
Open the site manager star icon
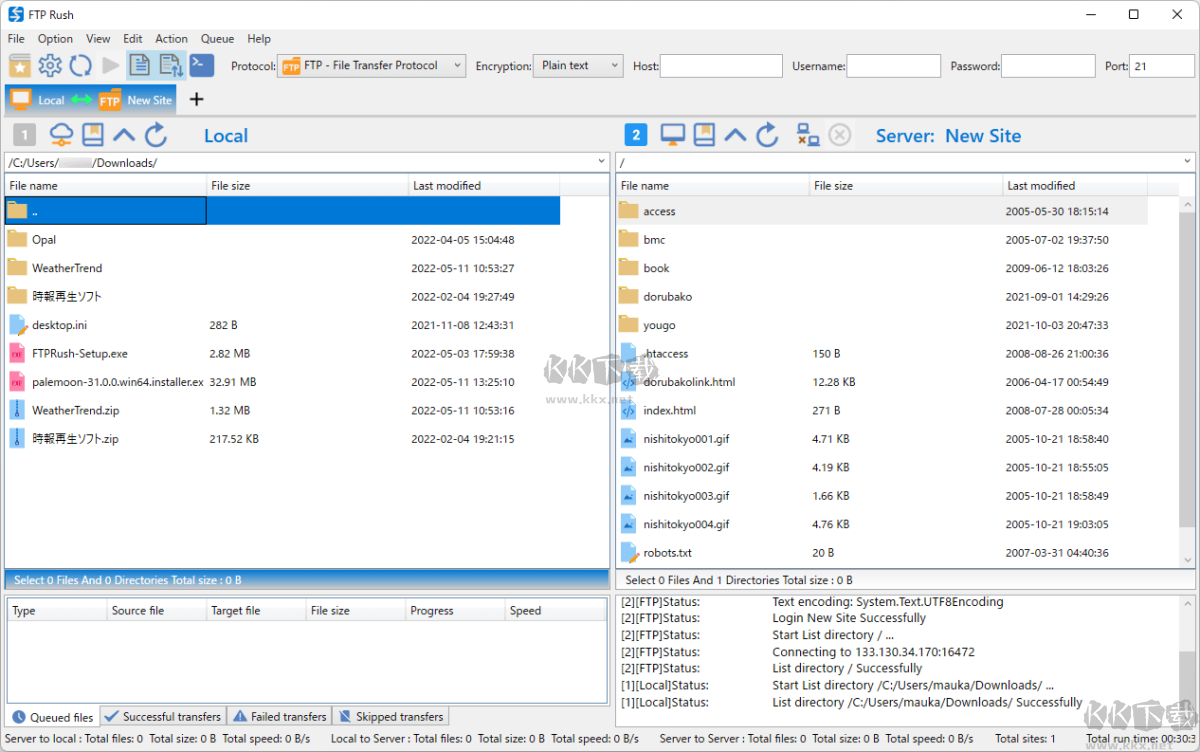tap(20, 66)
